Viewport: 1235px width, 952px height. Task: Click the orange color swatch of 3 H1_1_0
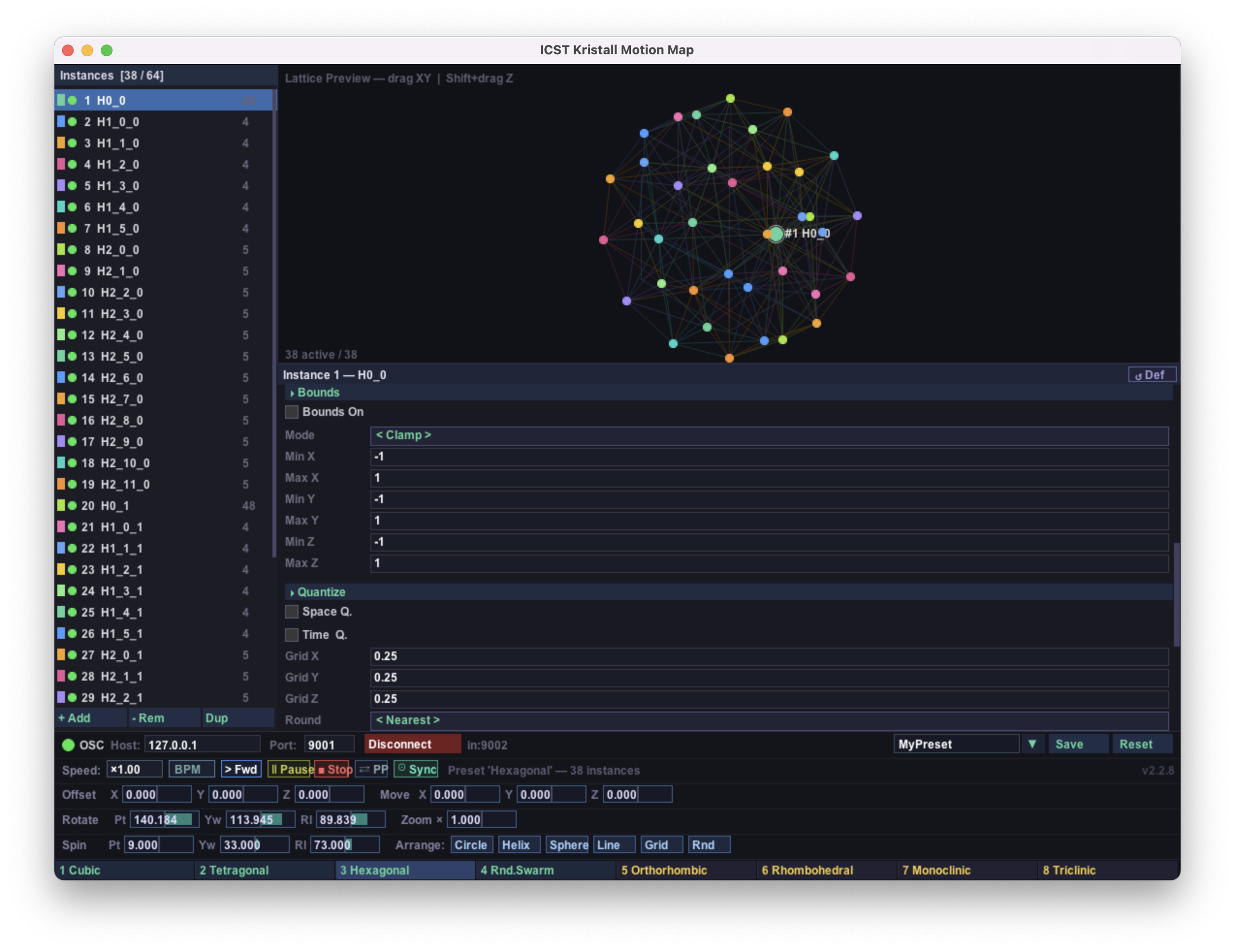click(61, 143)
